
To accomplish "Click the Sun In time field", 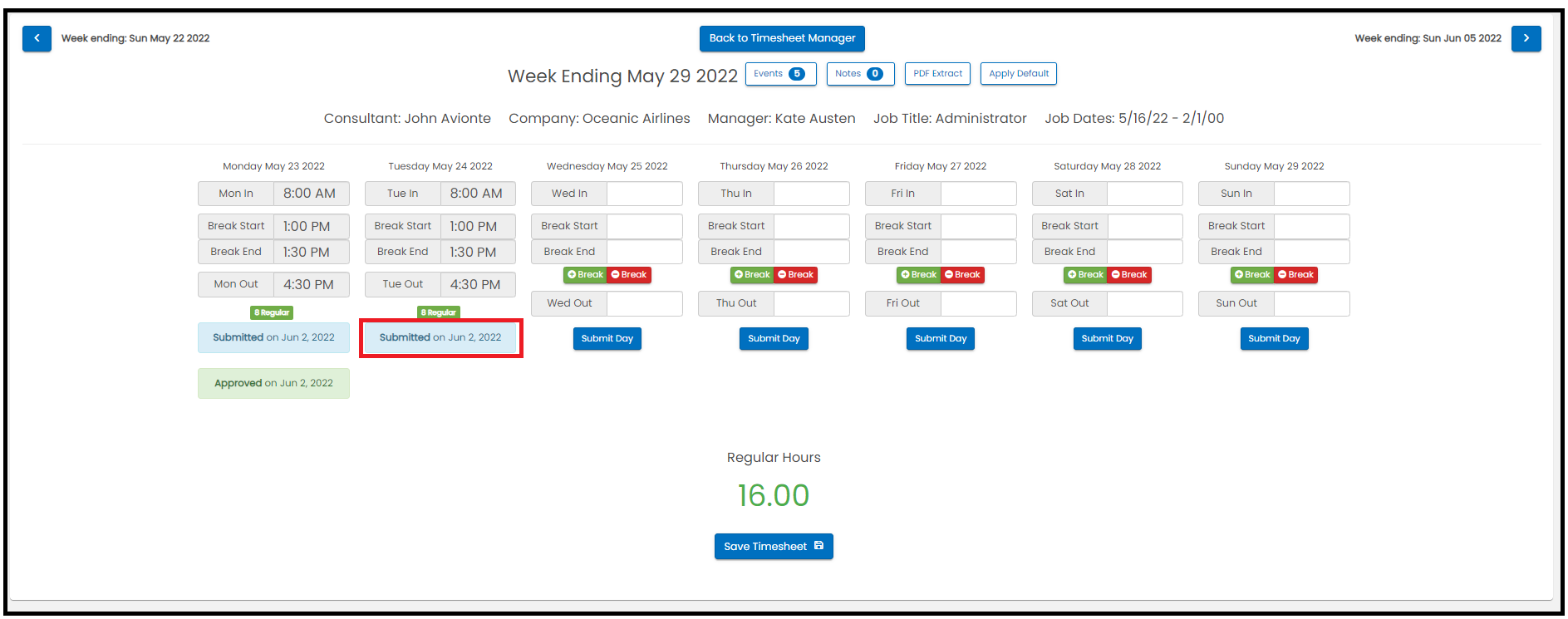I will 1312,194.
